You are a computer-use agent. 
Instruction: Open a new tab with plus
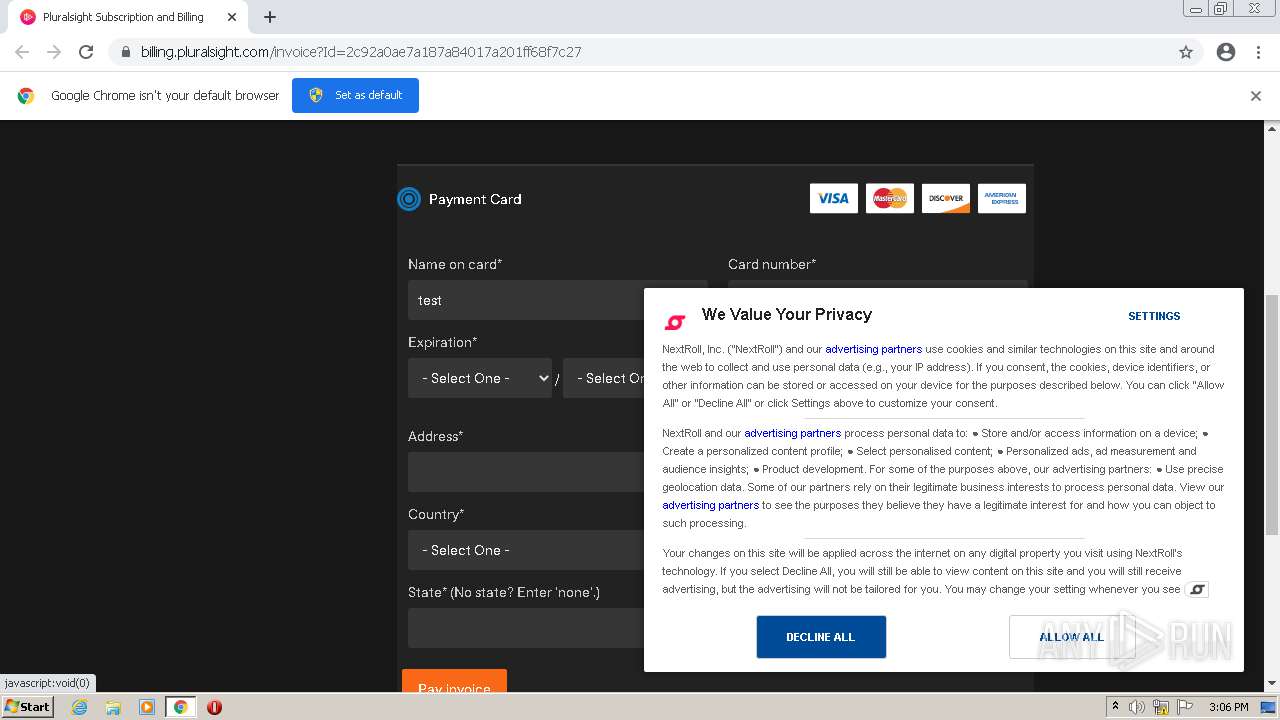point(270,17)
